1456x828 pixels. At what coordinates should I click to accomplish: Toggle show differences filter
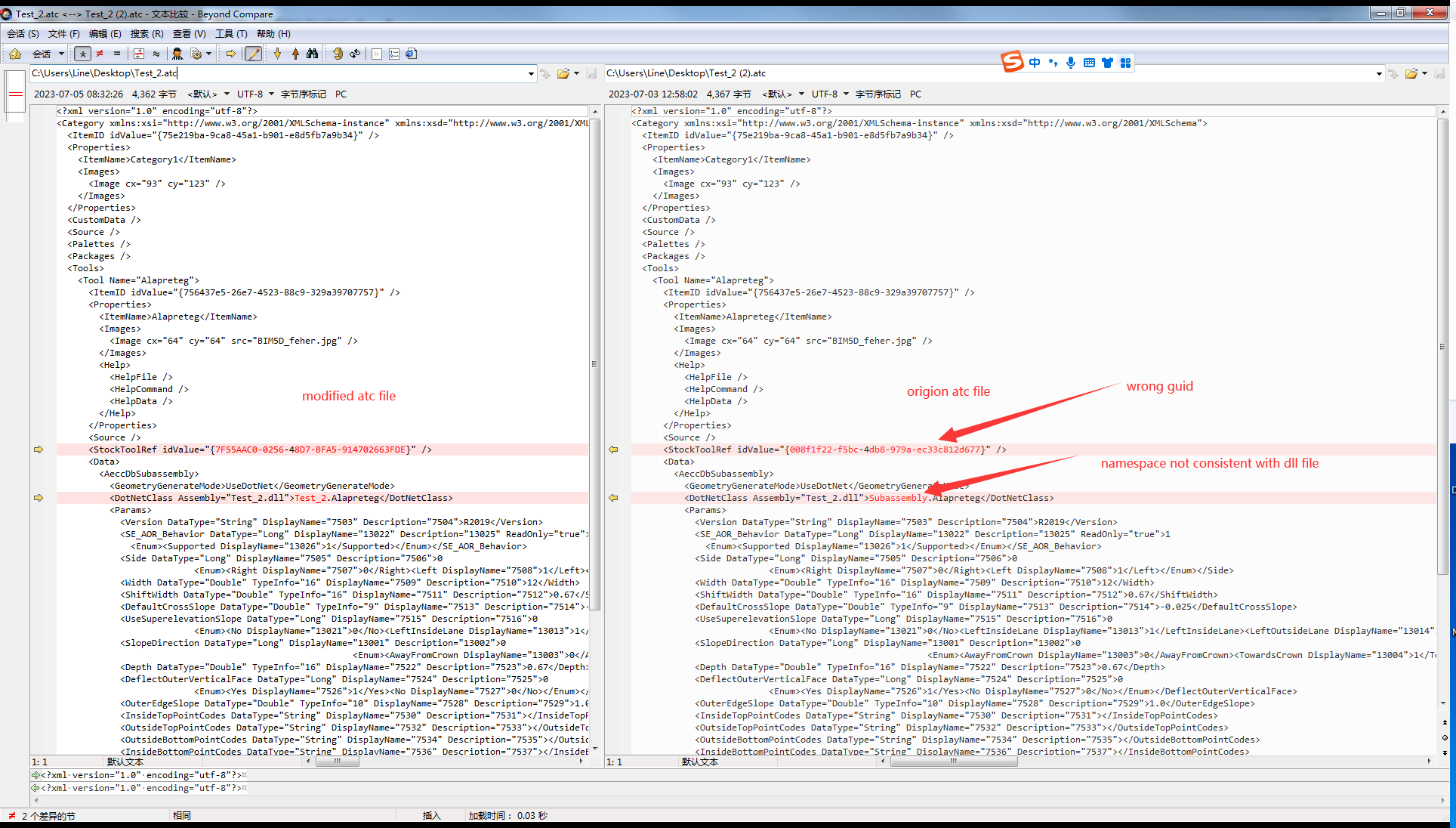99,54
